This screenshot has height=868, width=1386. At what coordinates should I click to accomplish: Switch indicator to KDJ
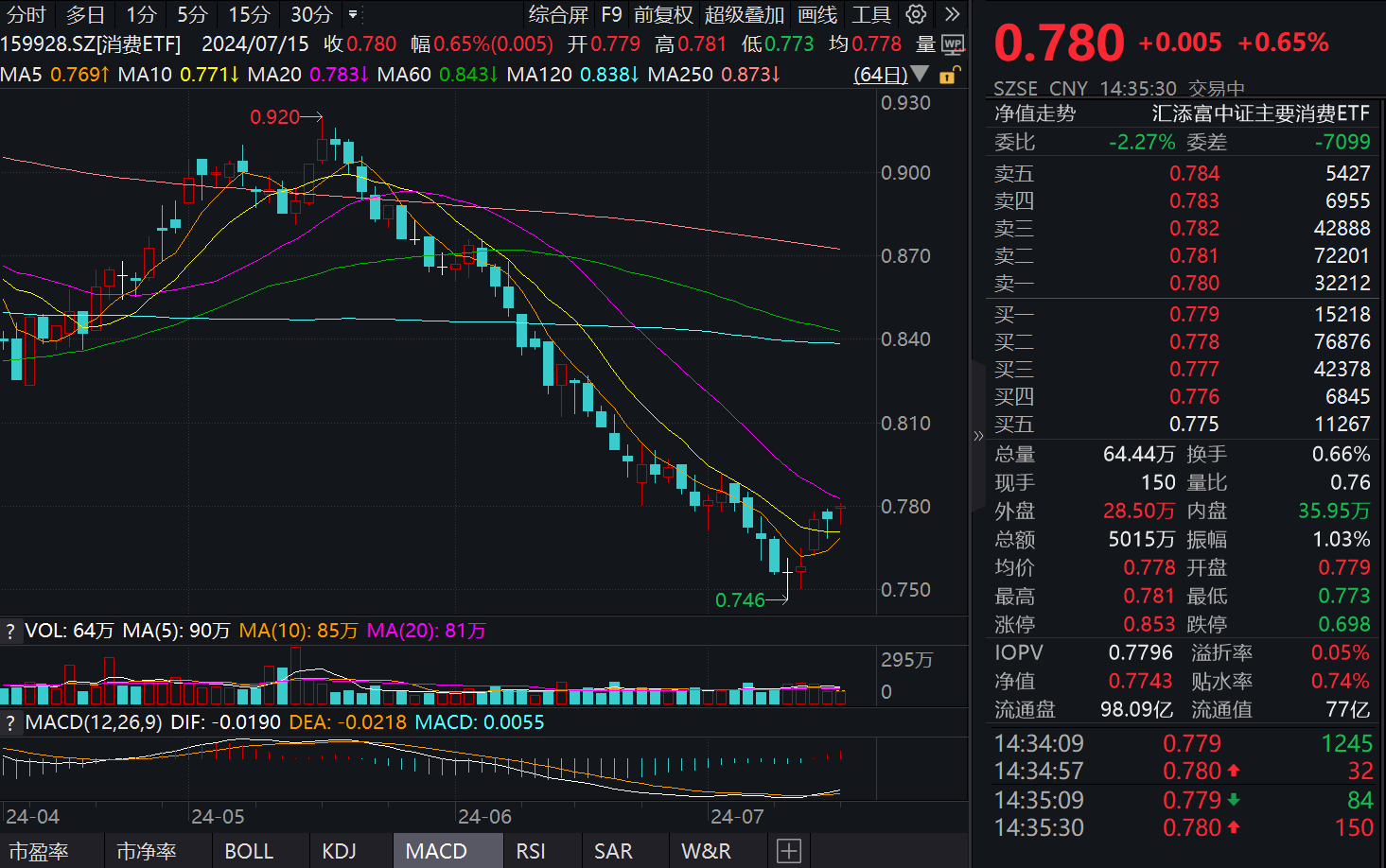339,851
